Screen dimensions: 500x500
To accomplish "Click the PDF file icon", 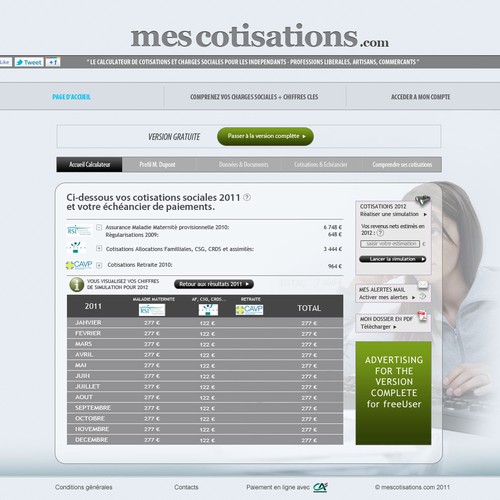I will pos(422,316).
